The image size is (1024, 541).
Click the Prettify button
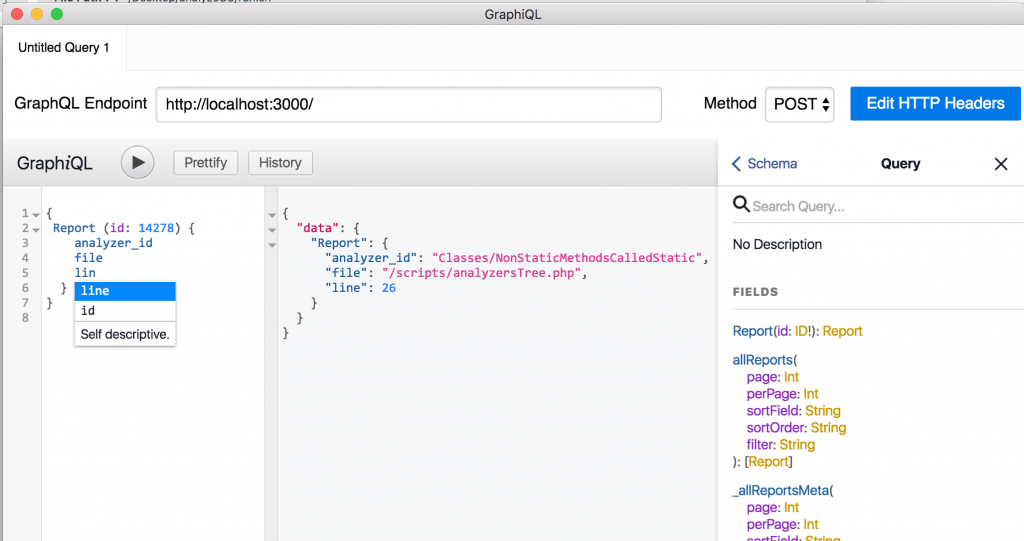(x=206, y=163)
